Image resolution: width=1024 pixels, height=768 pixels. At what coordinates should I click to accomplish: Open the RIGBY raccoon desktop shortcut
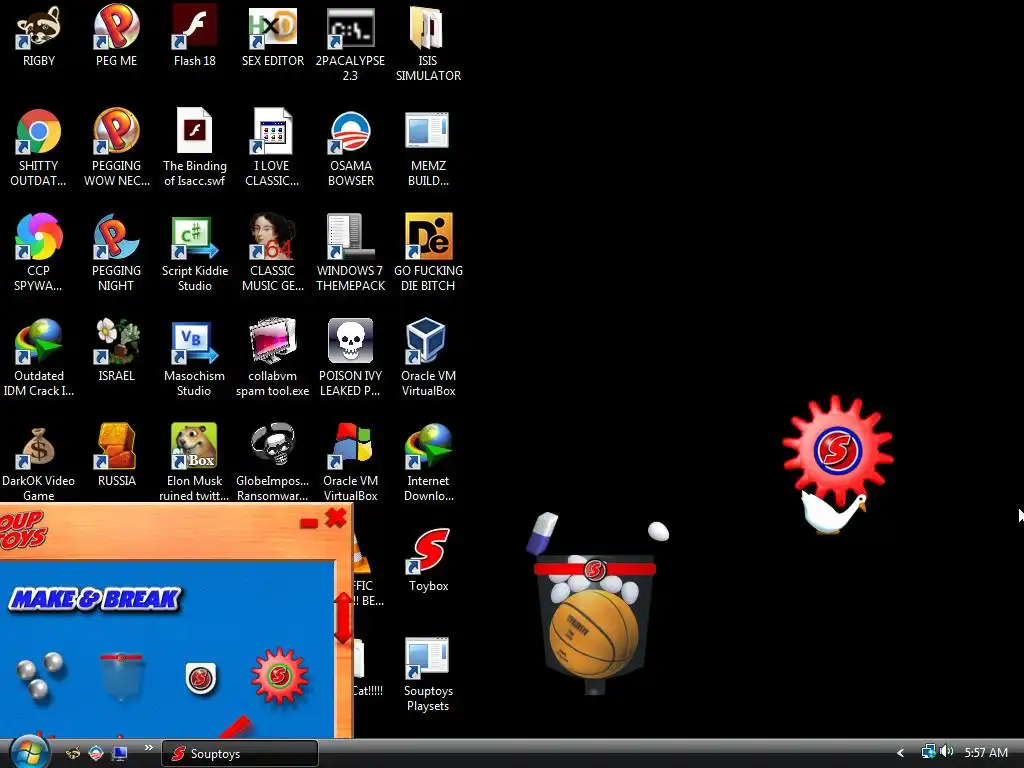click(39, 37)
